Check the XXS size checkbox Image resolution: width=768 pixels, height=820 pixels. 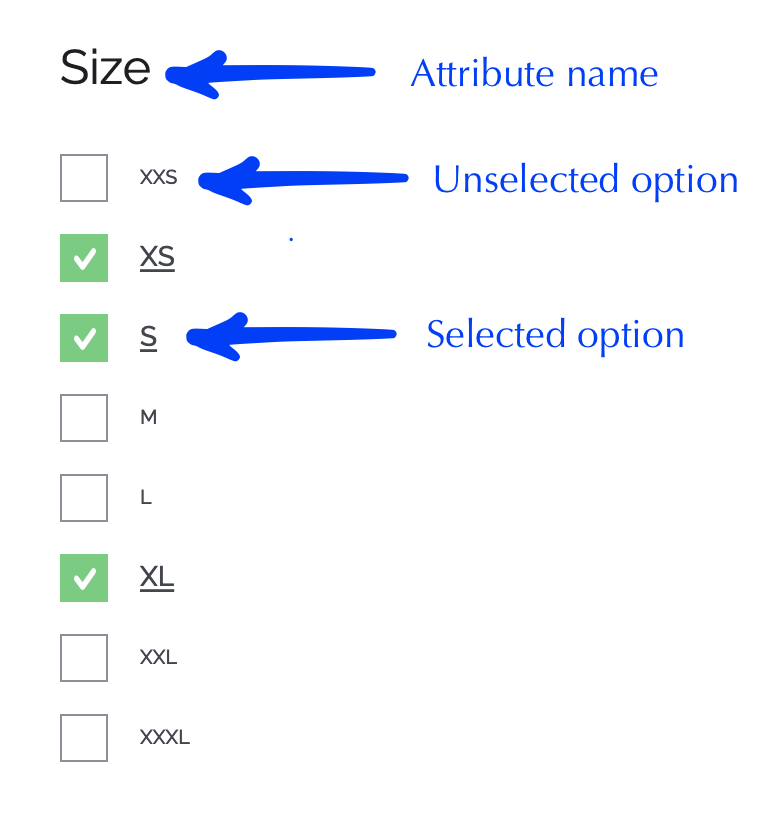84,178
